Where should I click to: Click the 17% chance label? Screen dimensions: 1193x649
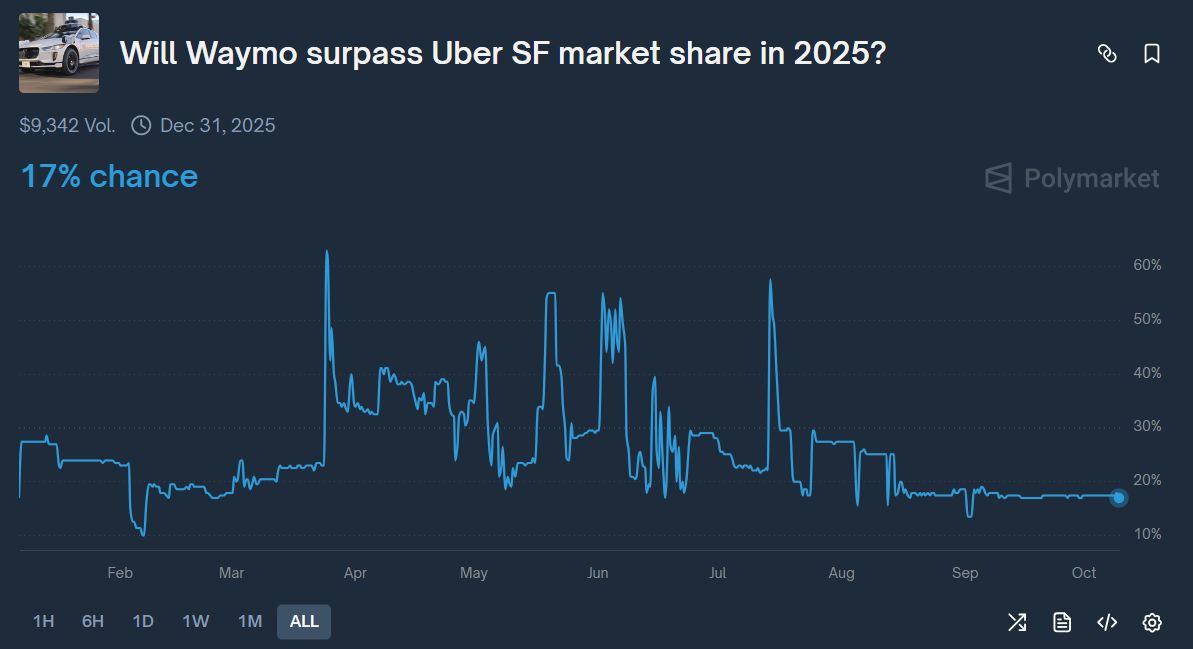tap(109, 177)
